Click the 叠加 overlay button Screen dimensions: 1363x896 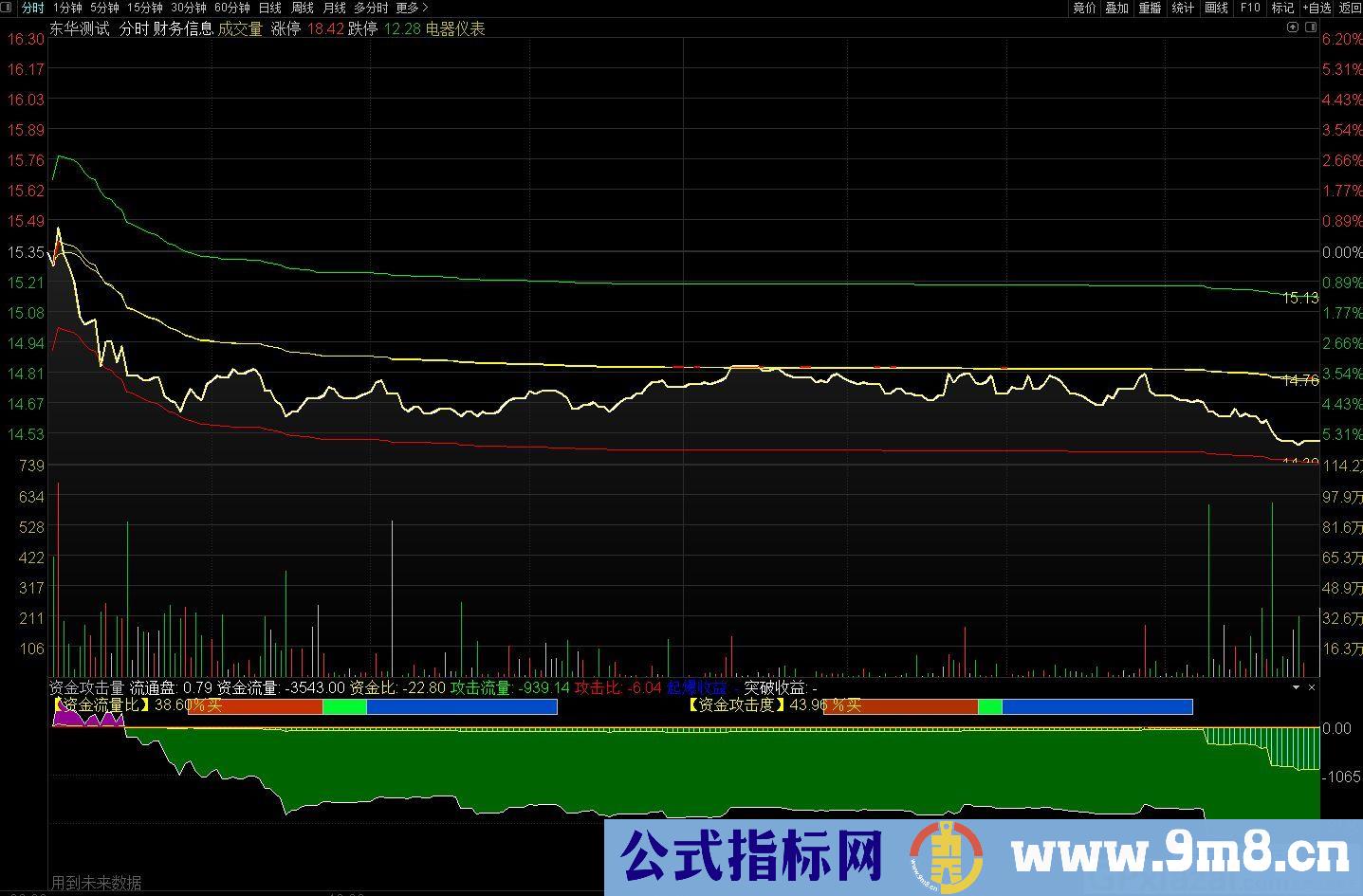pyautogui.click(x=1116, y=8)
